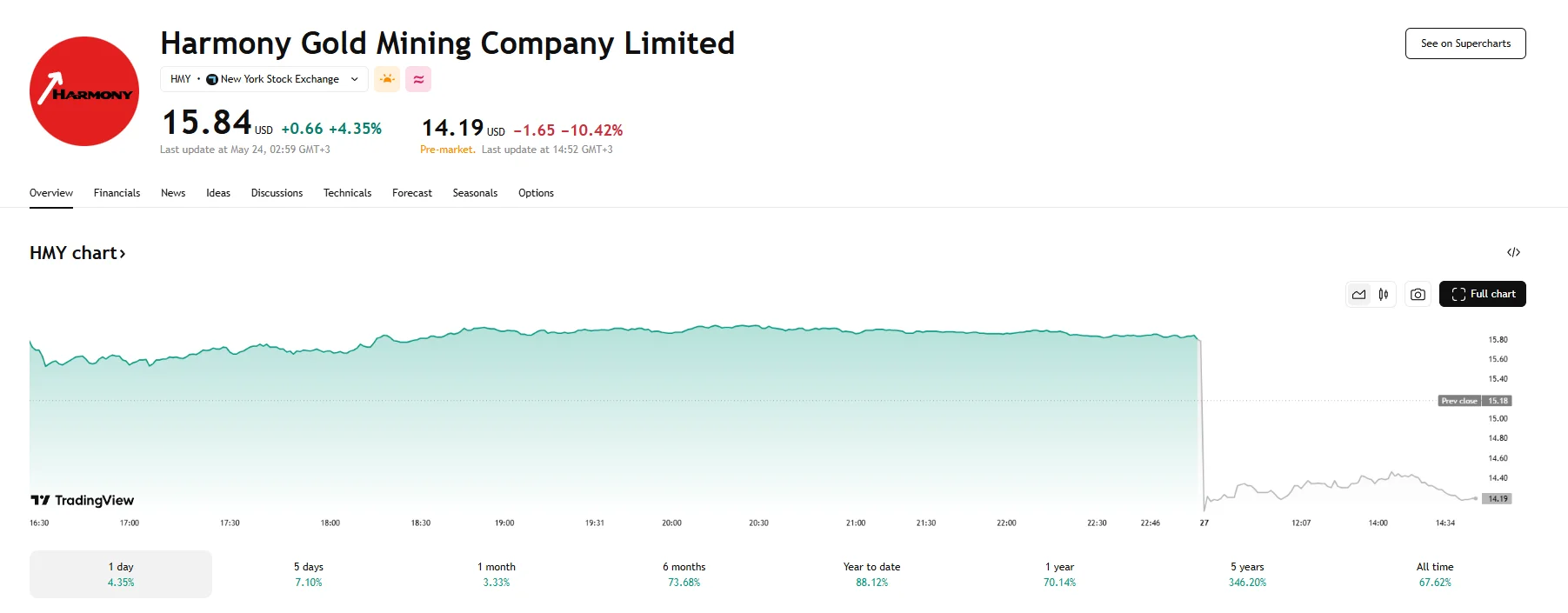Select the 1 year timeframe
The width and height of the screenshot is (1568, 613).
[x=1060, y=574]
